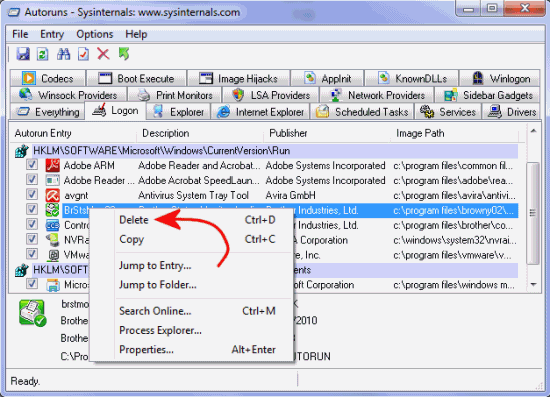Screen dimensions: 550x397
Task: Switch to the Internet Explorer tab
Action: (260, 112)
